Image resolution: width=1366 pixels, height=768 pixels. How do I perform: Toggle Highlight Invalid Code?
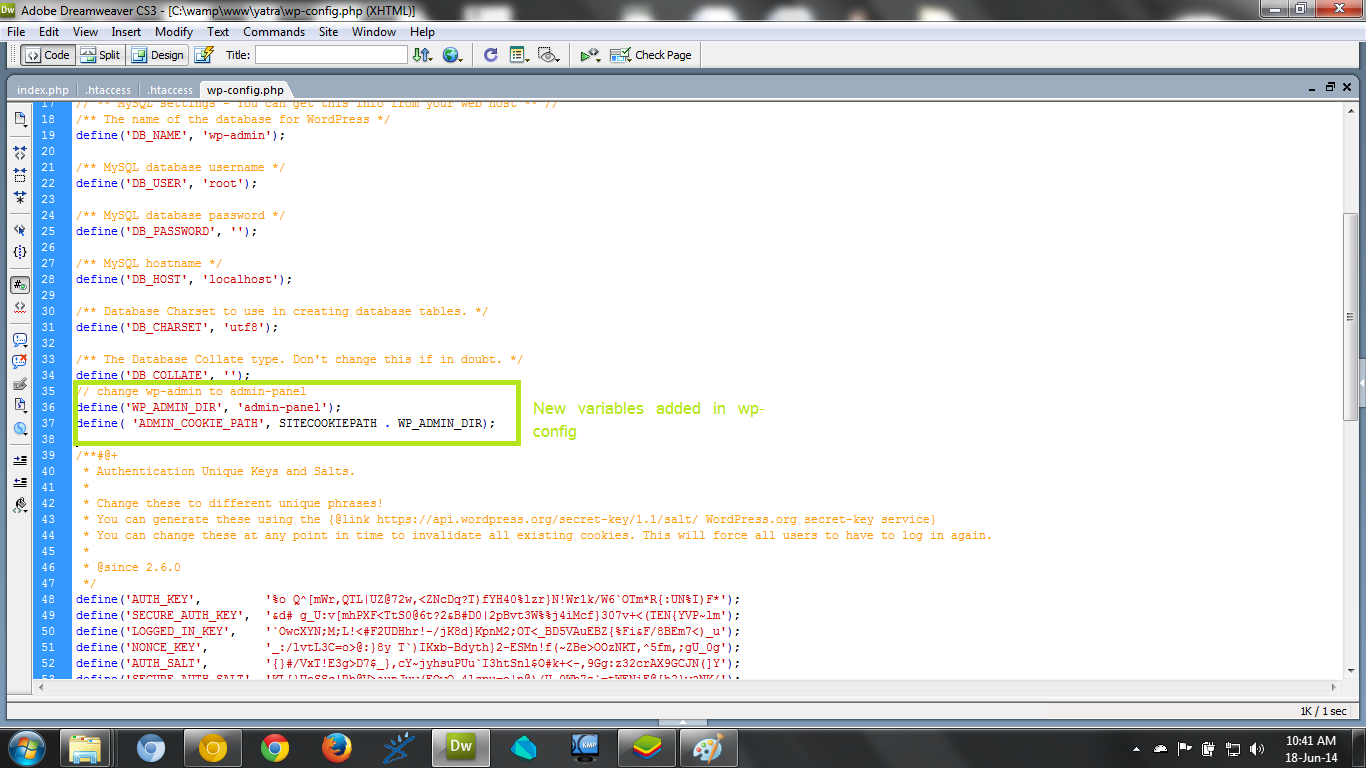[20, 307]
